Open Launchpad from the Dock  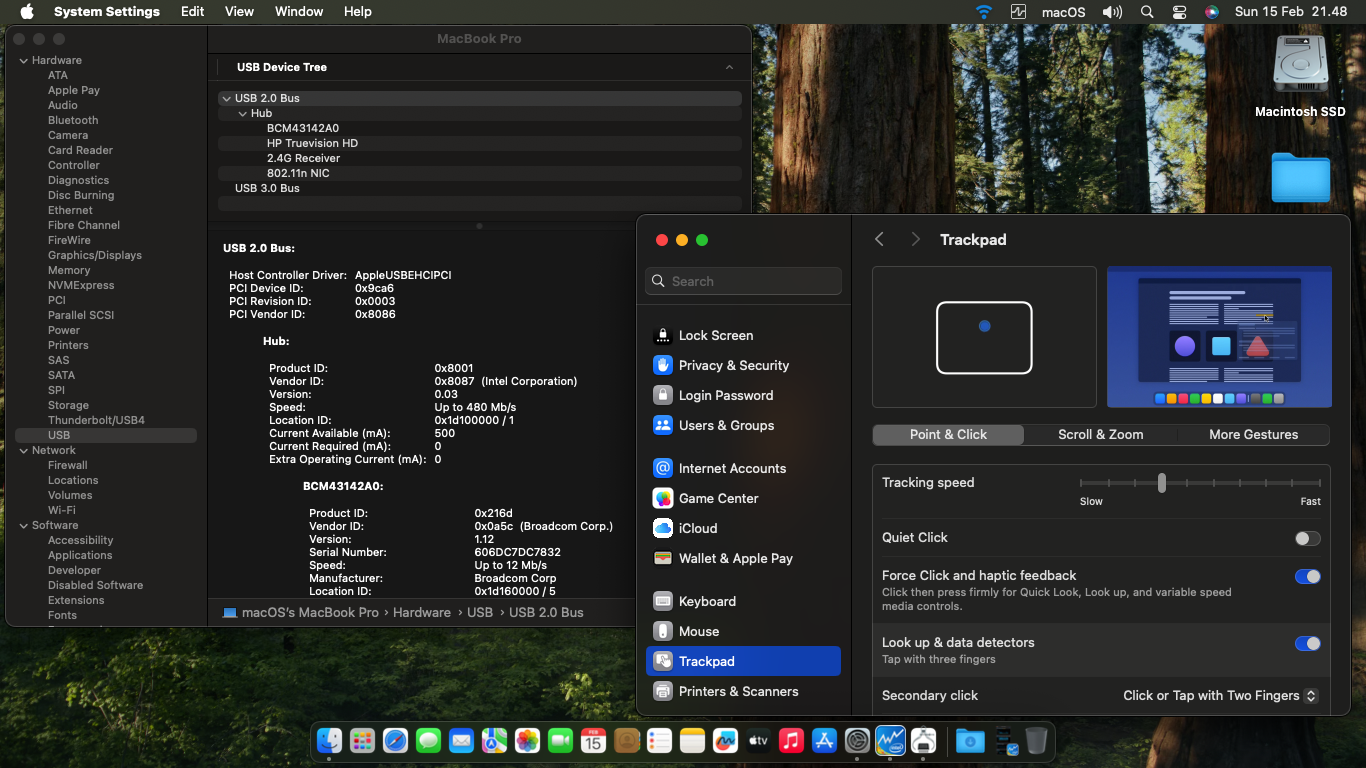[x=362, y=740]
